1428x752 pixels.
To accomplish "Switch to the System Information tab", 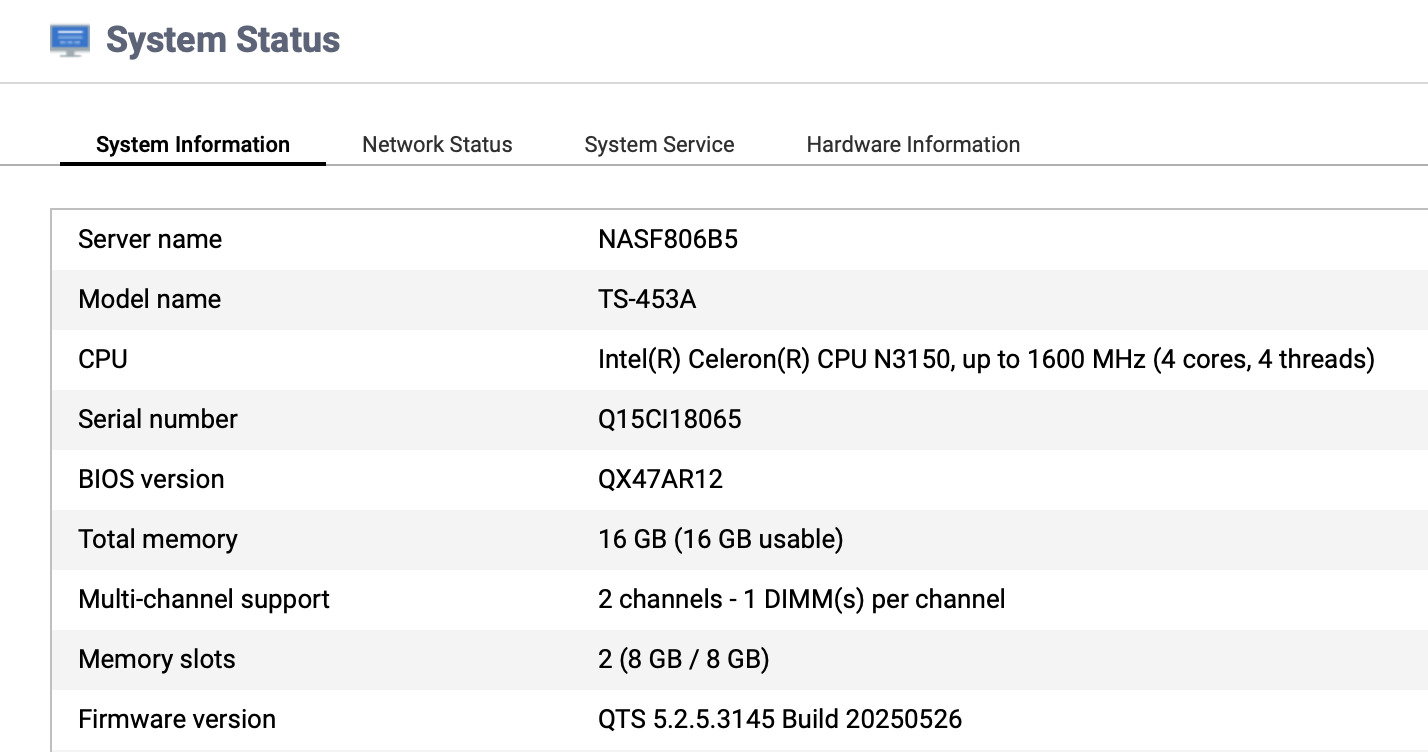I will click(193, 145).
